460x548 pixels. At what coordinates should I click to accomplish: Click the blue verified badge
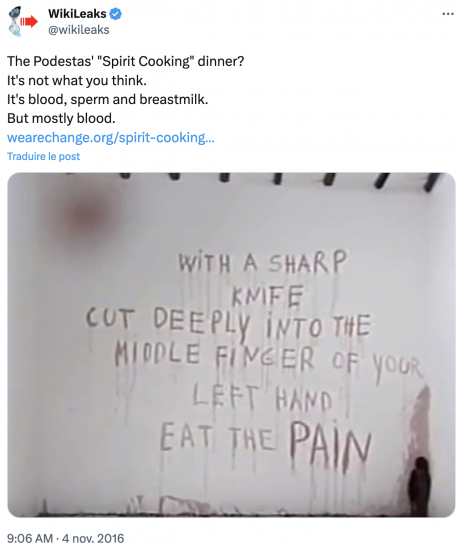116,14
